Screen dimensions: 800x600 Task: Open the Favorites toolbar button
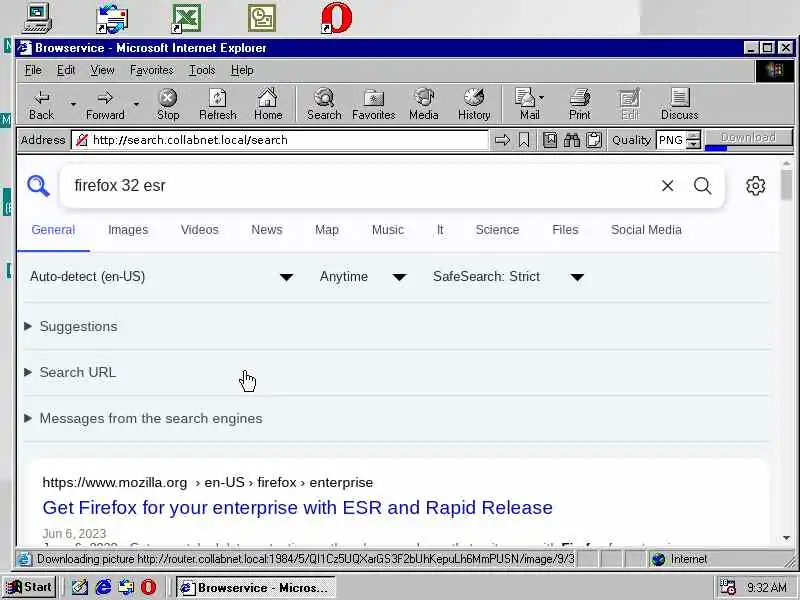(x=373, y=105)
